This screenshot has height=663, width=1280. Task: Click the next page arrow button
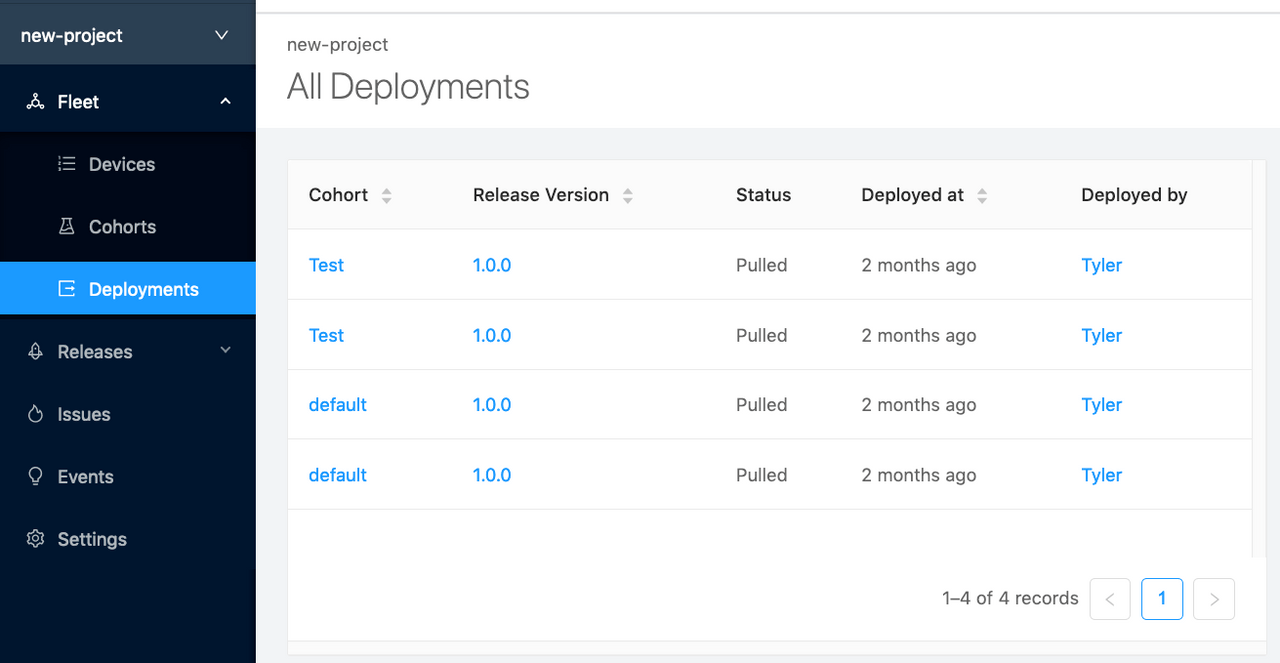1214,599
